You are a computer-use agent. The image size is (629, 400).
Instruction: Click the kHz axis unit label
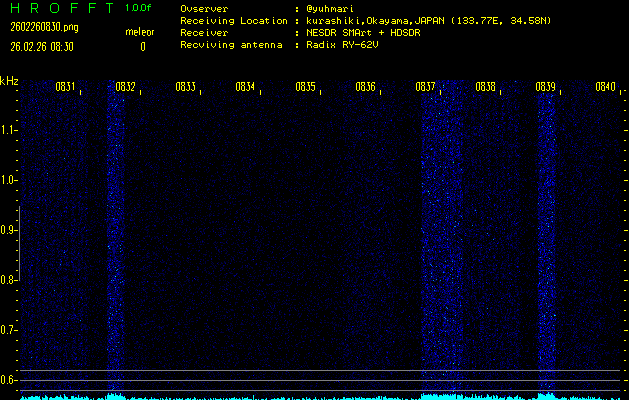[9, 81]
